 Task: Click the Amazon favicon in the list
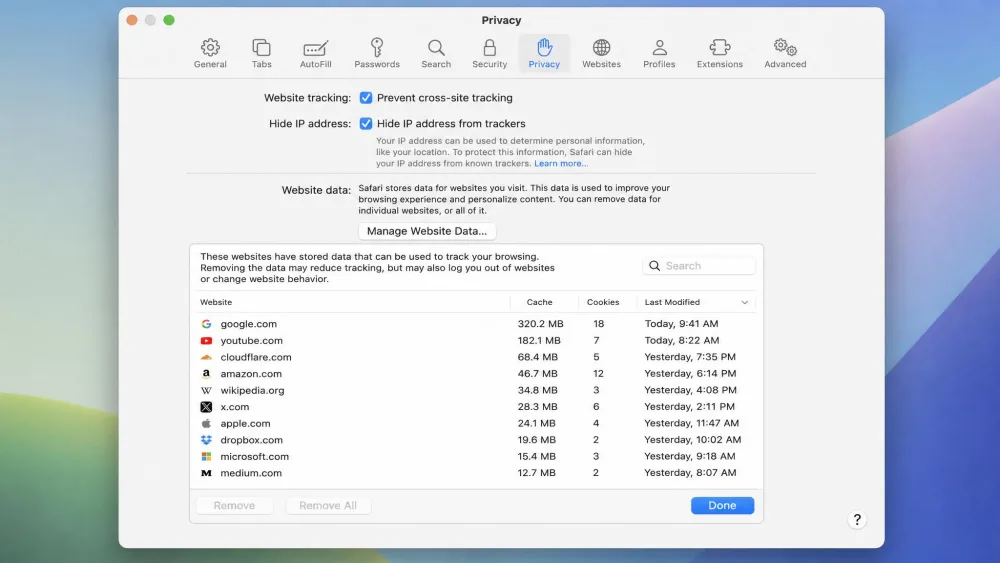click(206, 374)
